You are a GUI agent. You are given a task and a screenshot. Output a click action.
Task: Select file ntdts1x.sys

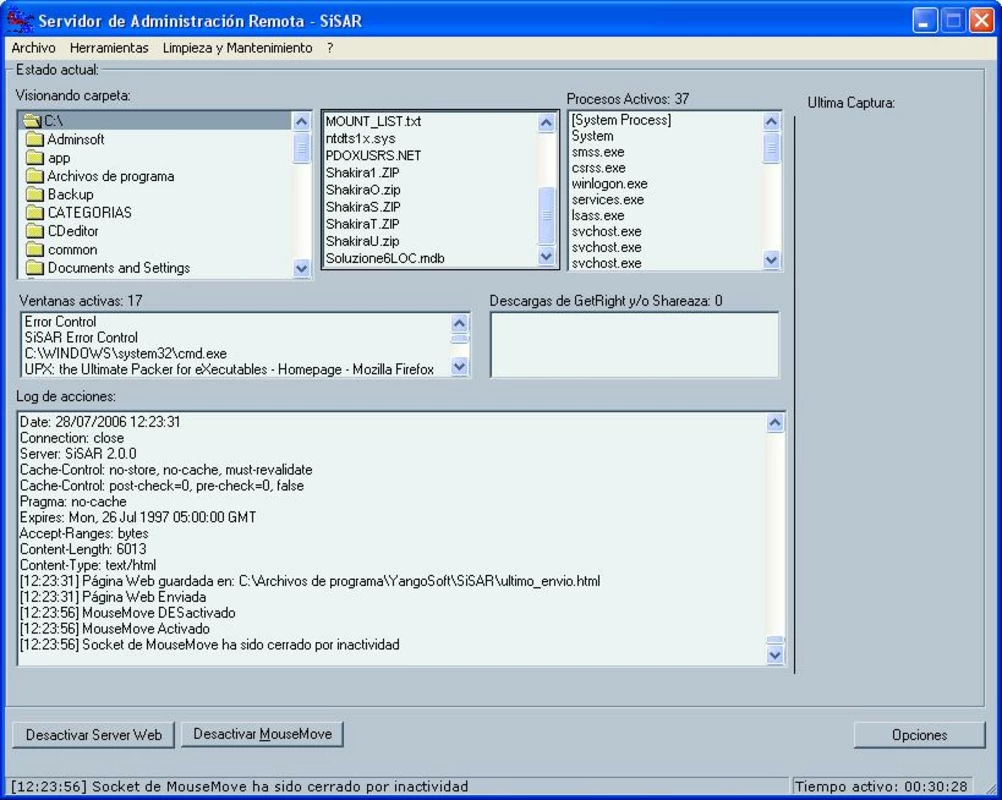360,139
